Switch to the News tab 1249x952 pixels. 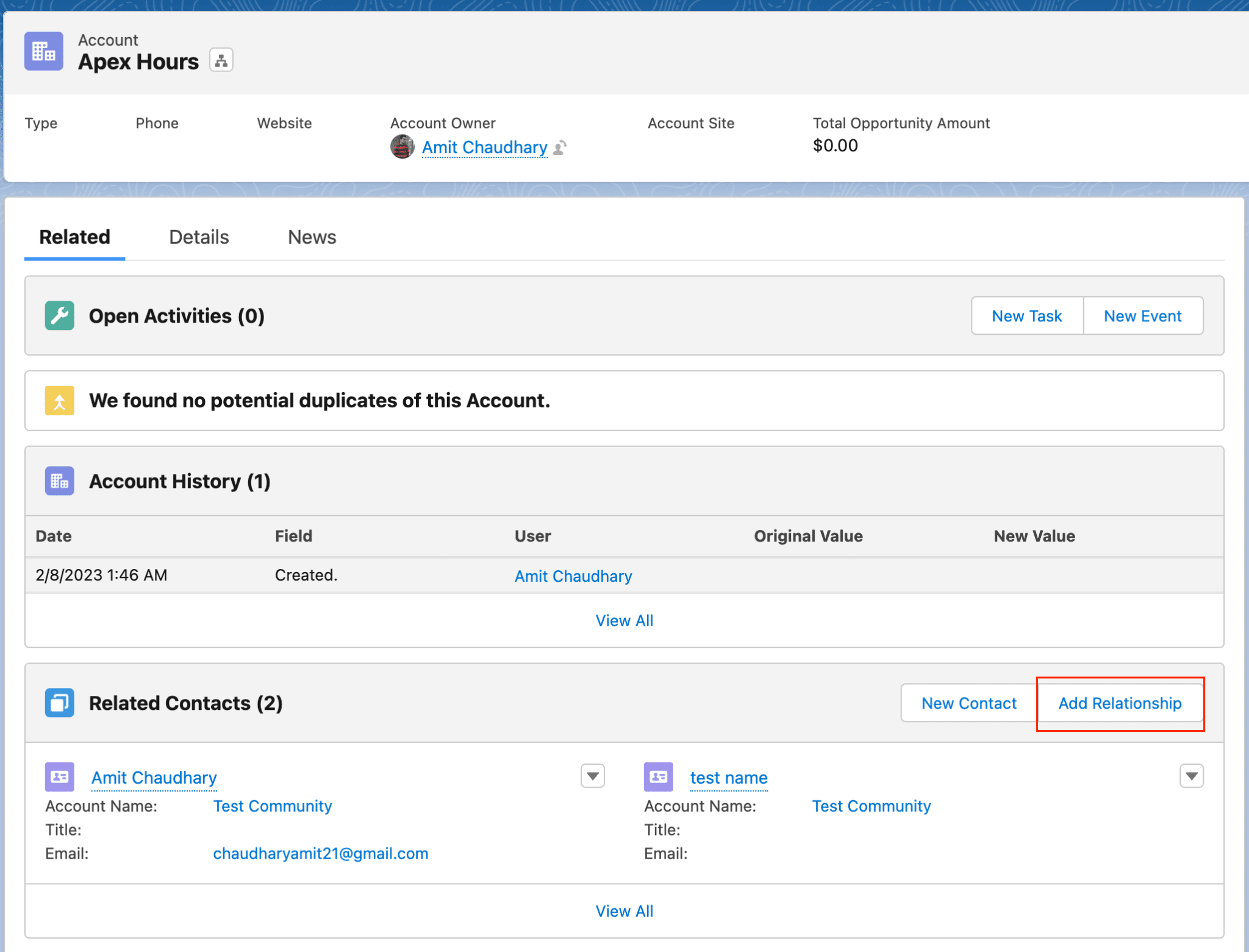[312, 237]
